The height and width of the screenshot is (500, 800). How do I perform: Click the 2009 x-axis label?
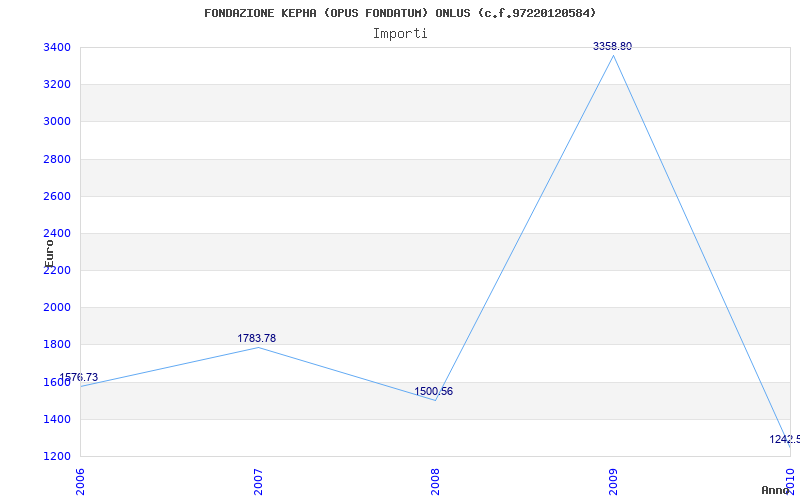(613, 482)
